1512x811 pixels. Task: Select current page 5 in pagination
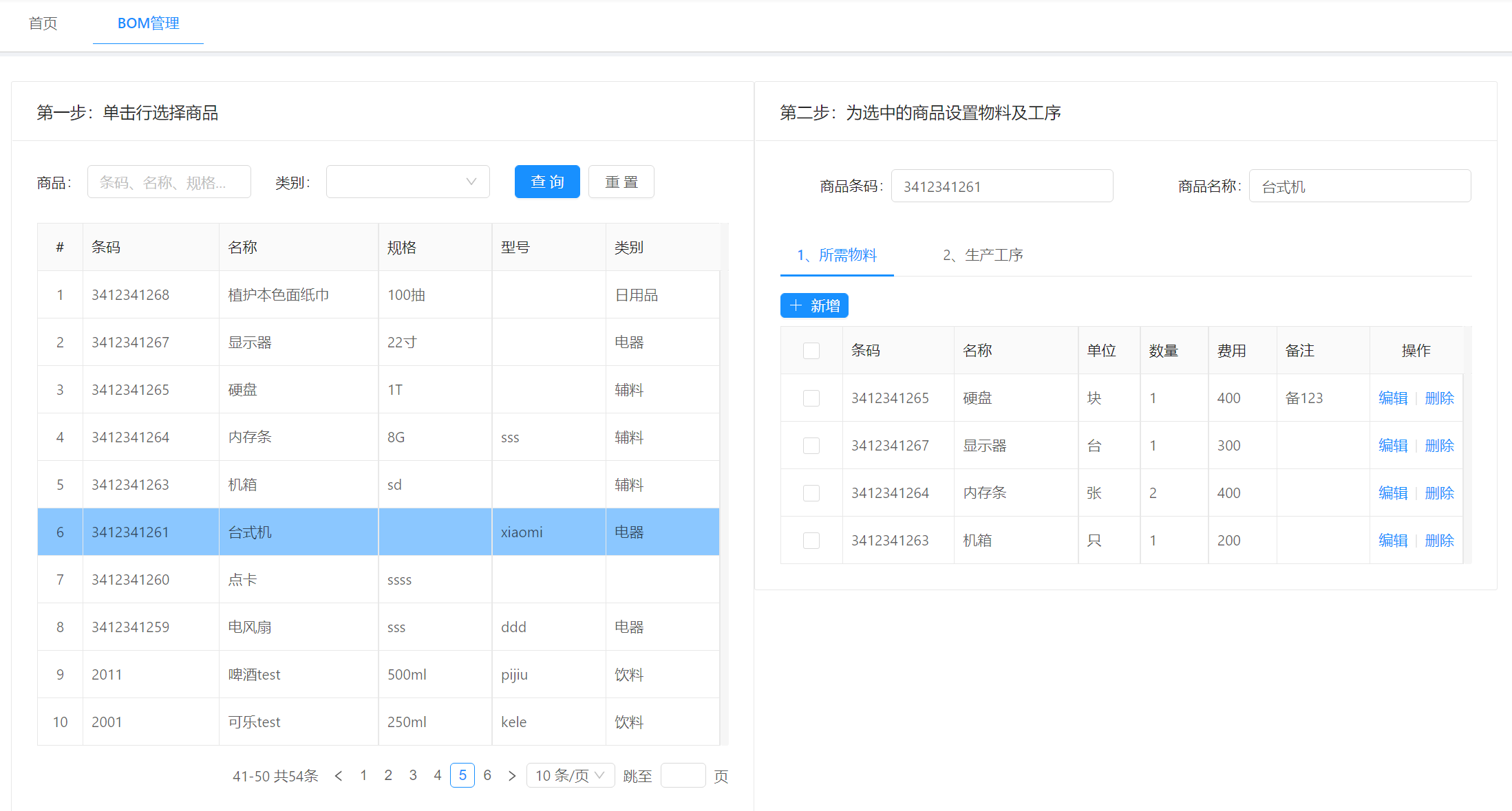462,775
